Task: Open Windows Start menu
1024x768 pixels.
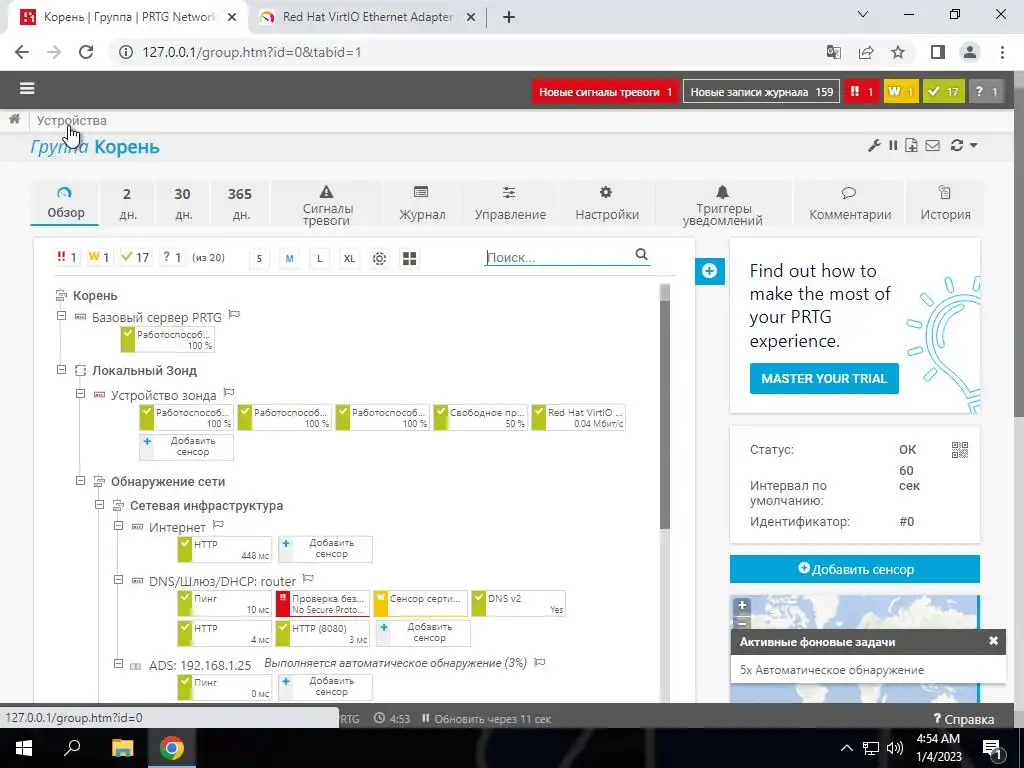Action: point(24,748)
